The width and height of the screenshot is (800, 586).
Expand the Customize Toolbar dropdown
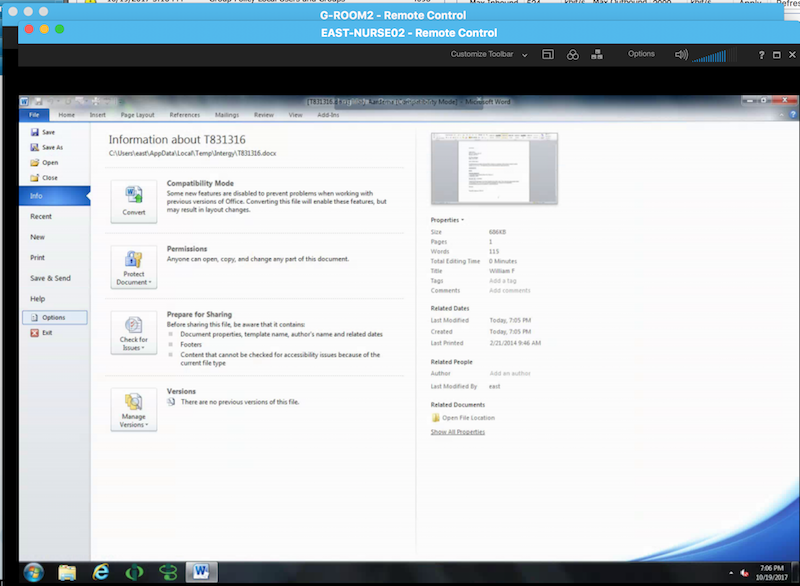coord(489,54)
